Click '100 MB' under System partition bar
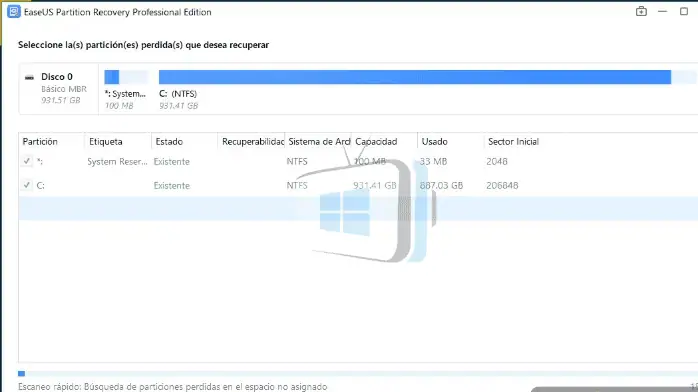The image size is (698, 392). coord(119,105)
